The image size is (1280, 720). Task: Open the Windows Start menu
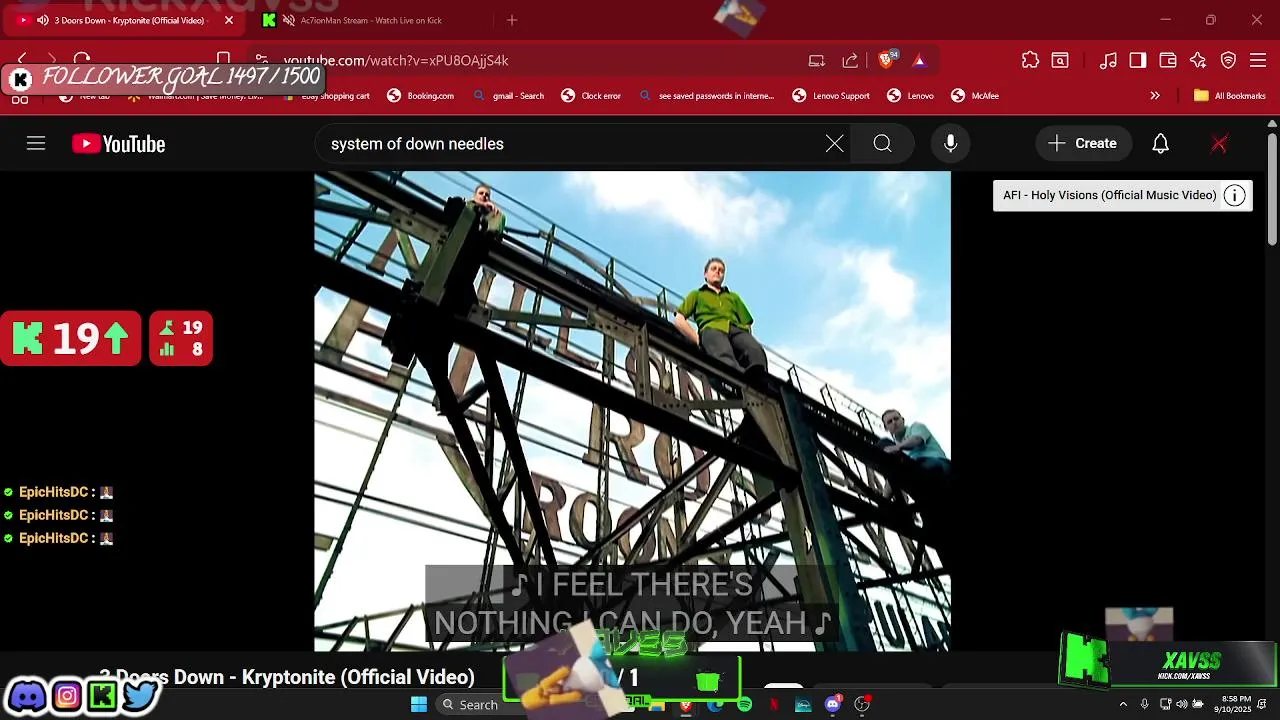tap(419, 704)
